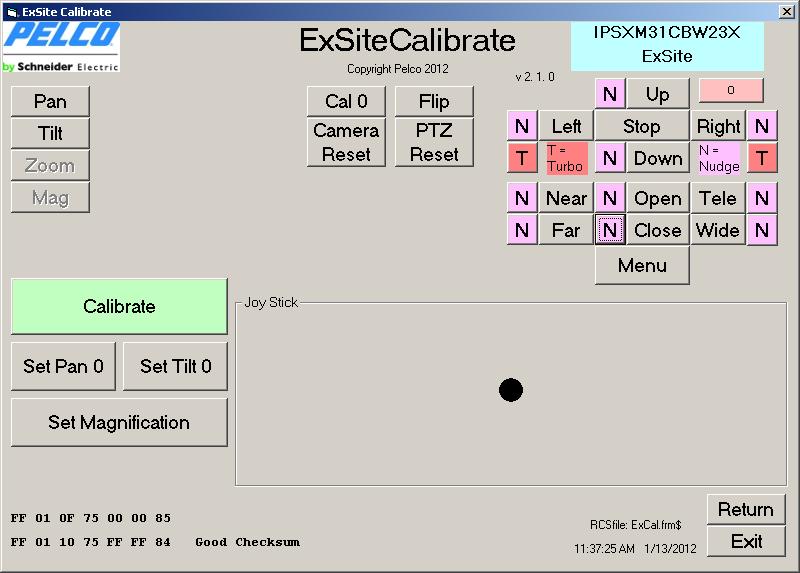
Task: Toggle nudge N beside Tele
Action: coord(762,197)
